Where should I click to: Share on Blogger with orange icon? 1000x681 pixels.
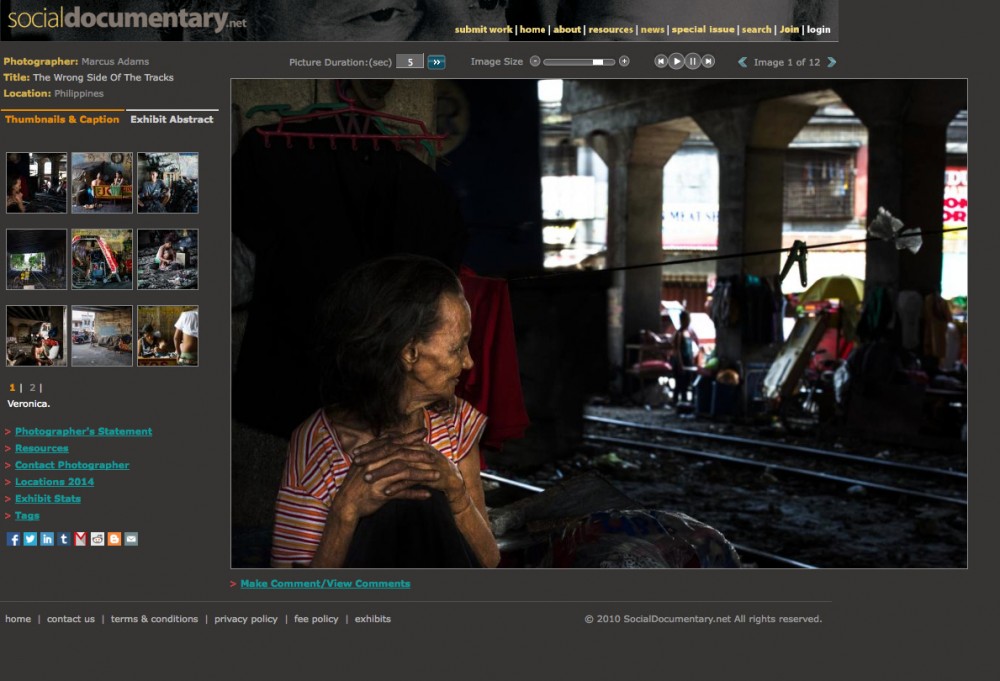coord(114,539)
